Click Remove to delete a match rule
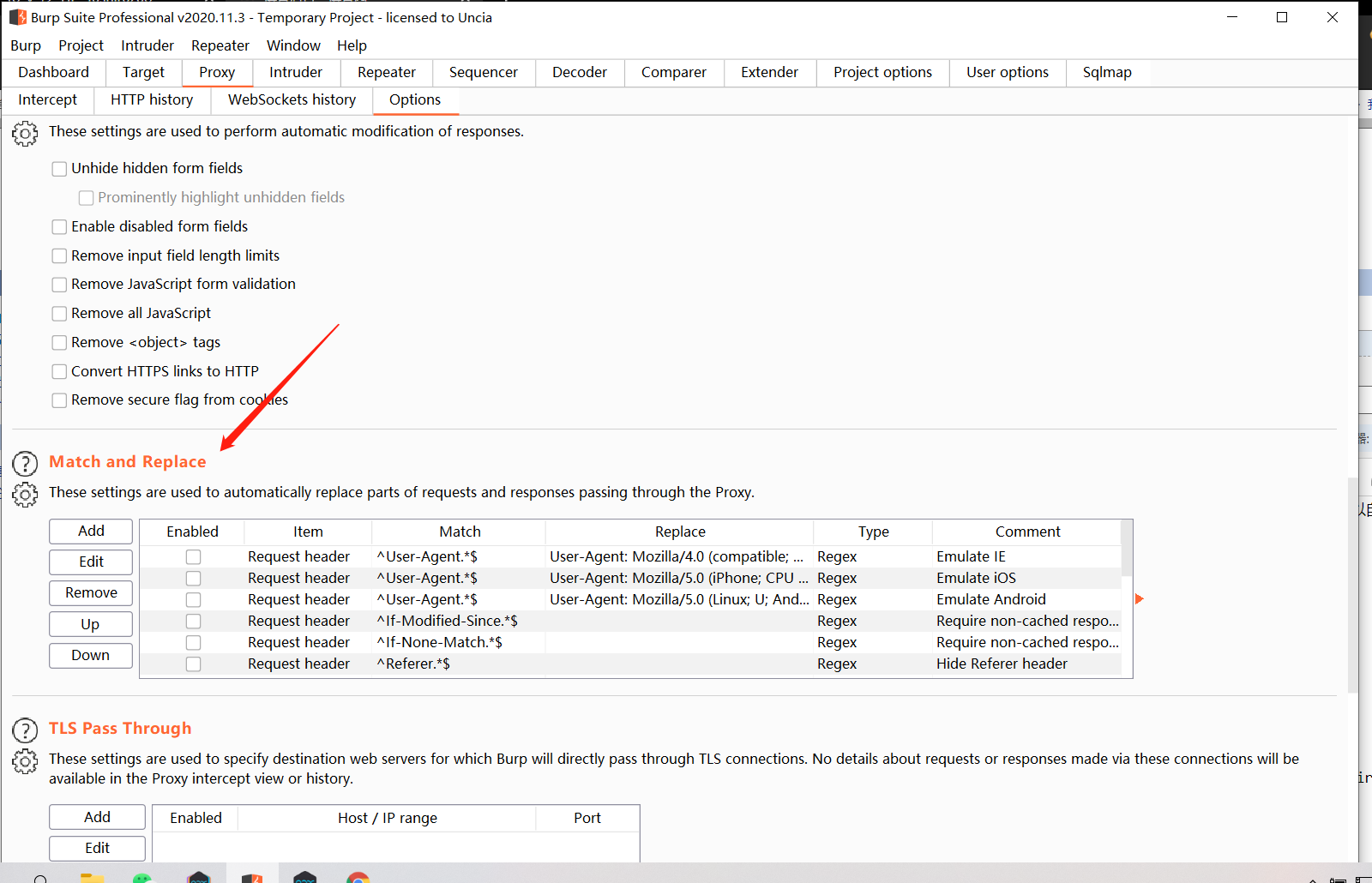This screenshot has width=1372, height=883. pos(91,593)
